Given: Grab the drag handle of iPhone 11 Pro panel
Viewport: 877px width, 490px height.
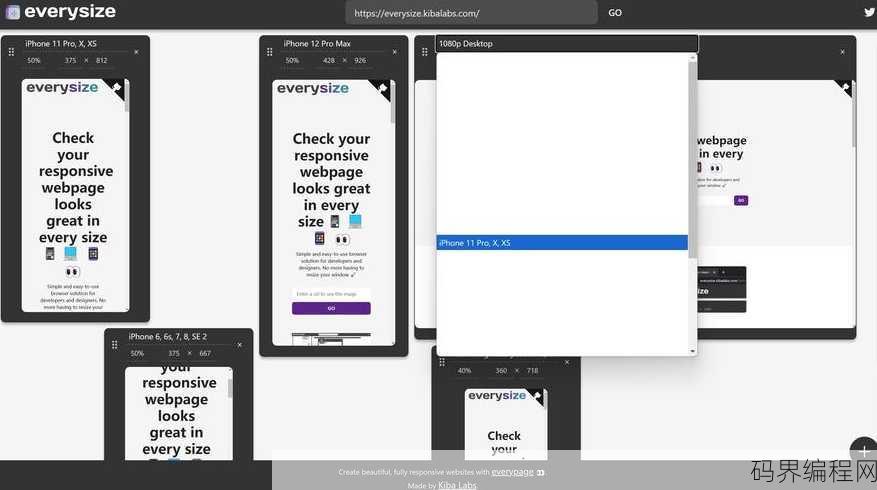Looking at the screenshot, I should (x=11, y=52).
